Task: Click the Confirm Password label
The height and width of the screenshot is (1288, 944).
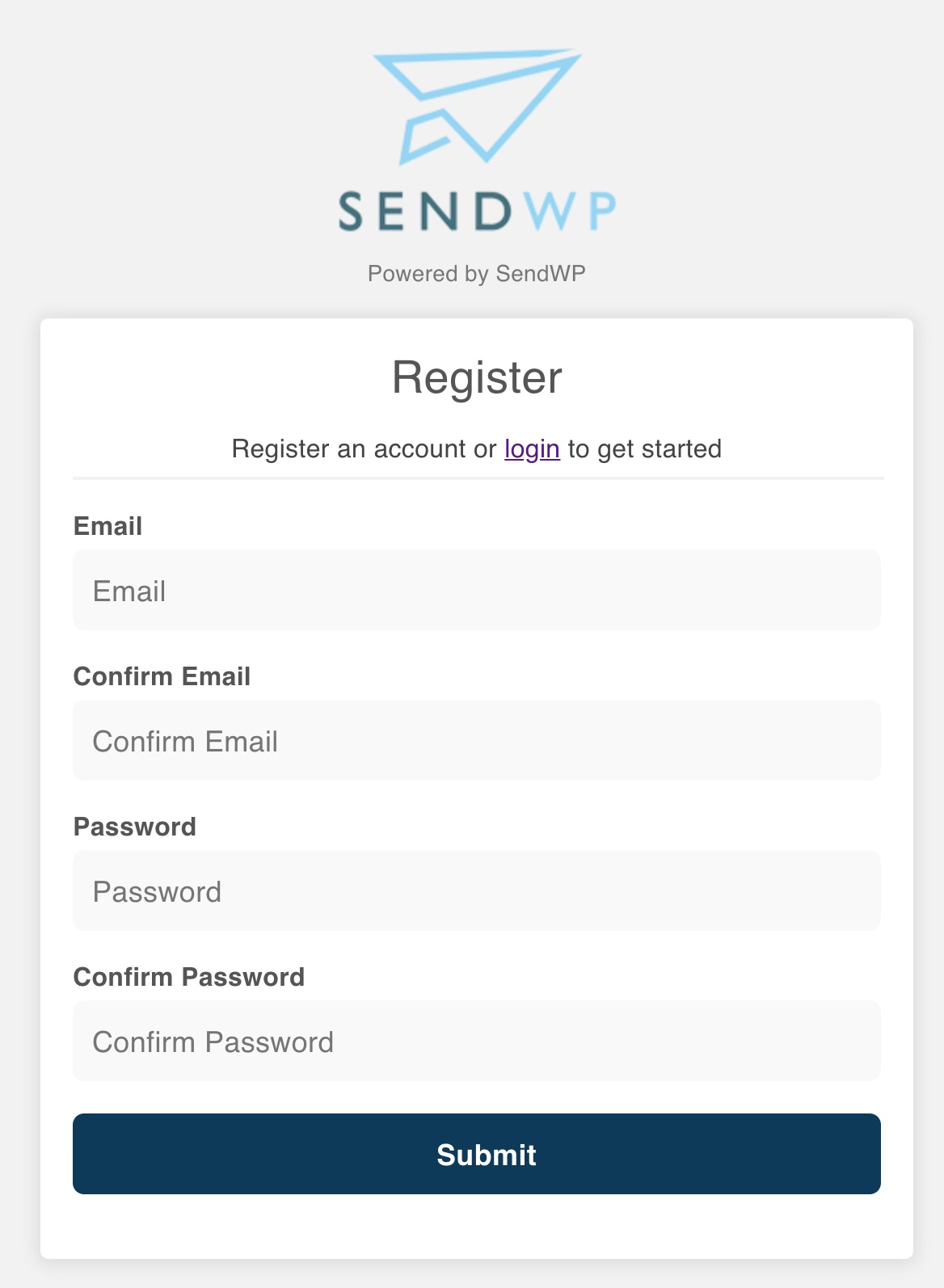Action: click(x=189, y=977)
